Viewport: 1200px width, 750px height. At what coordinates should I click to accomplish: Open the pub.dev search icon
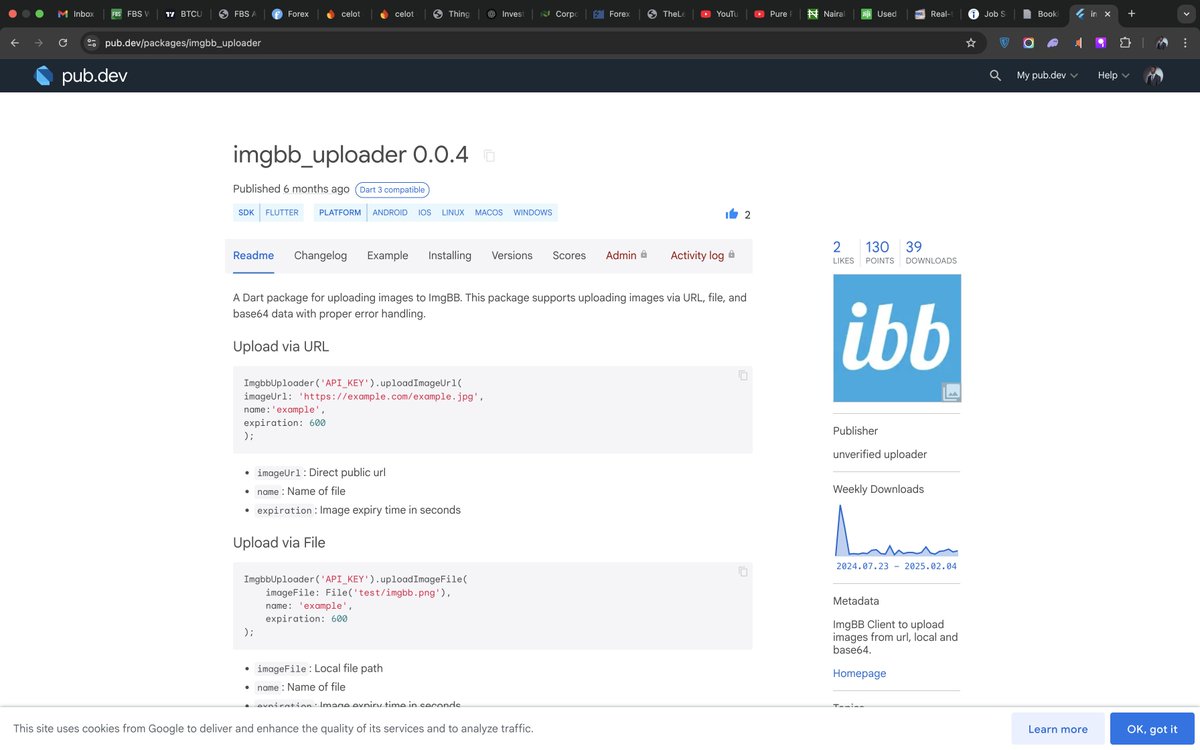995,75
